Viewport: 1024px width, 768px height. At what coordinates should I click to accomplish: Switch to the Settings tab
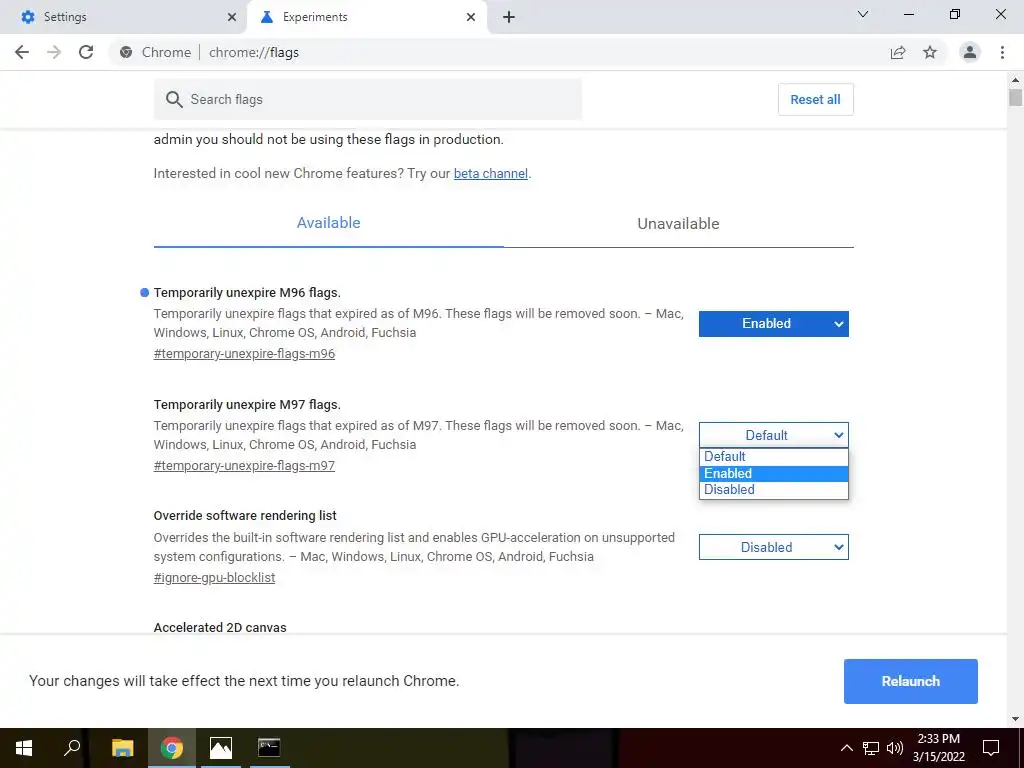[x=123, y=17]
